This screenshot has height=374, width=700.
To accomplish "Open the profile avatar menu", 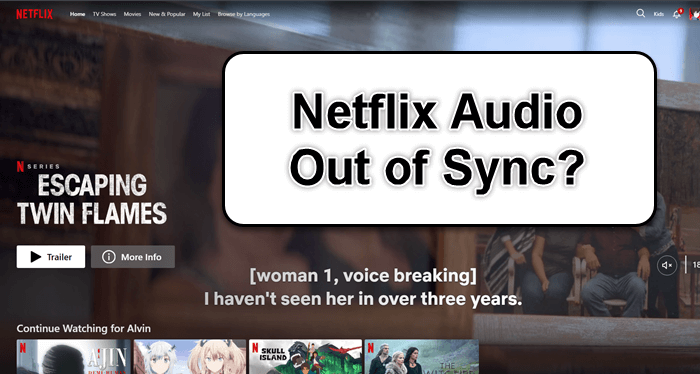I will pos(695,14).
